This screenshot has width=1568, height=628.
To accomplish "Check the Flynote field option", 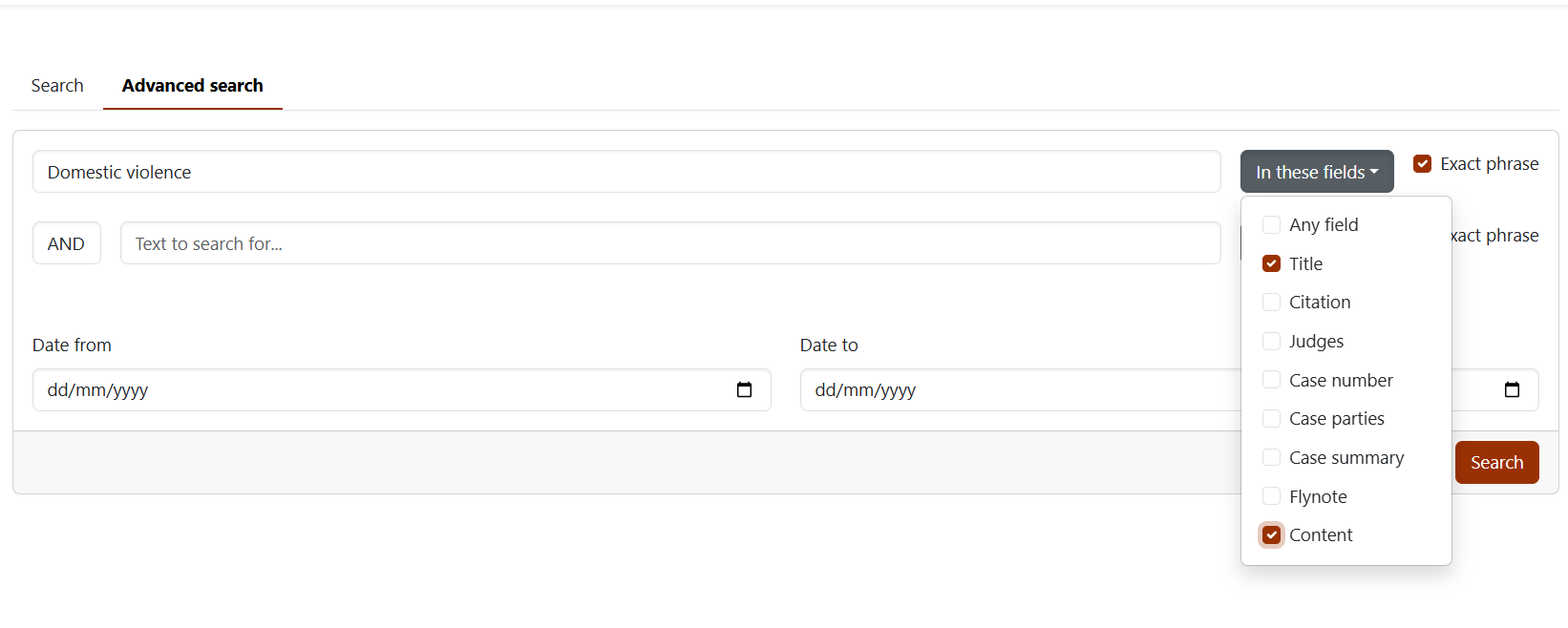I will (1271, 496).
